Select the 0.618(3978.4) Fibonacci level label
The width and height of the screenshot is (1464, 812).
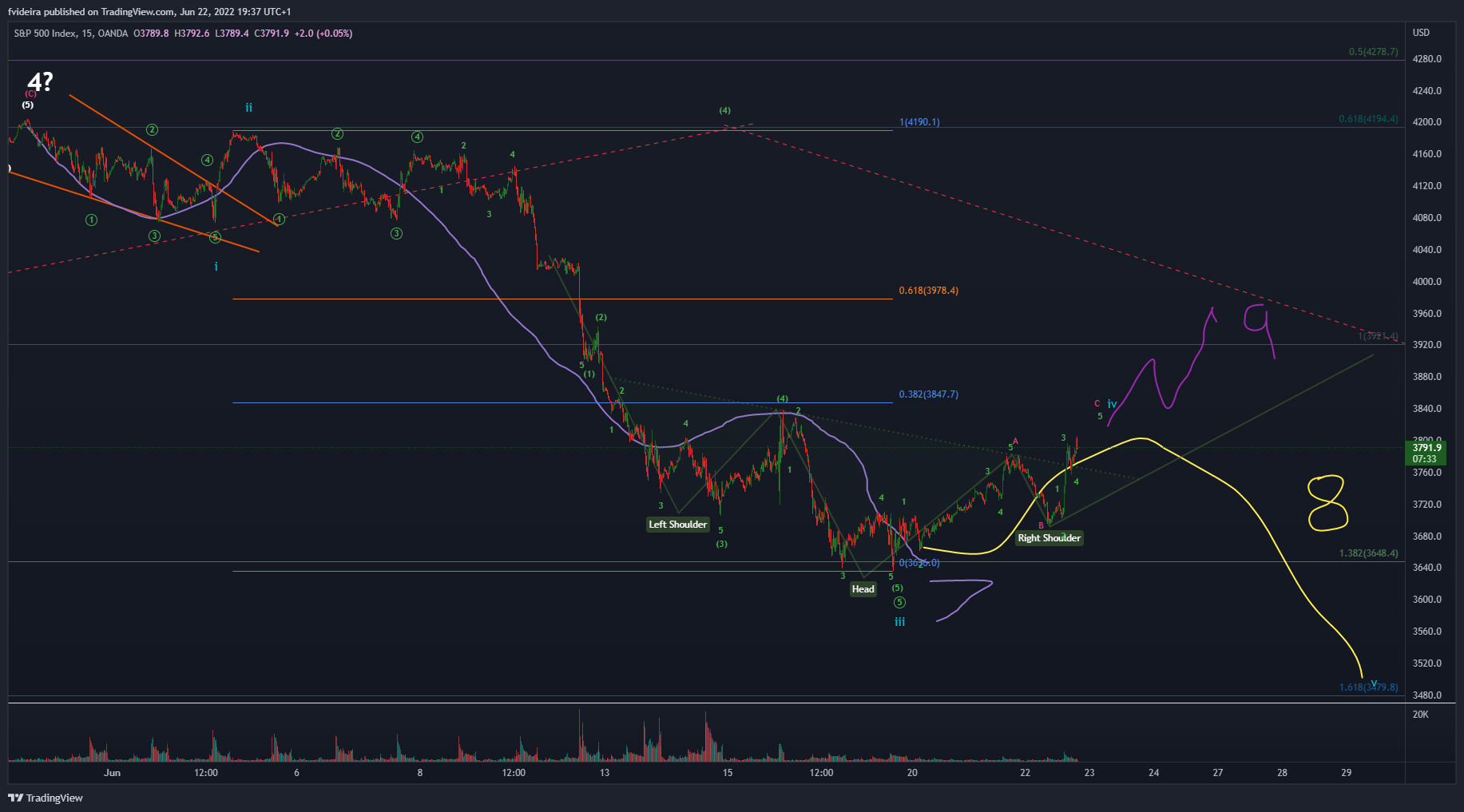(928, 291)
